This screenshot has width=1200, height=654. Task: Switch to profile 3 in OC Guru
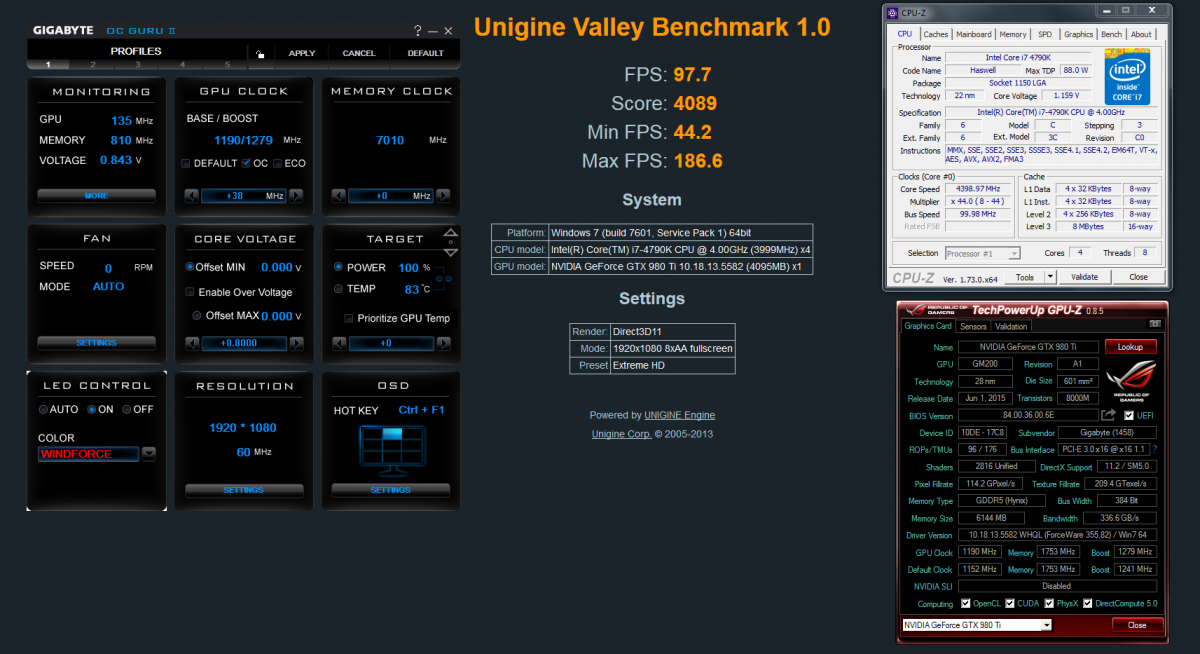137,65
